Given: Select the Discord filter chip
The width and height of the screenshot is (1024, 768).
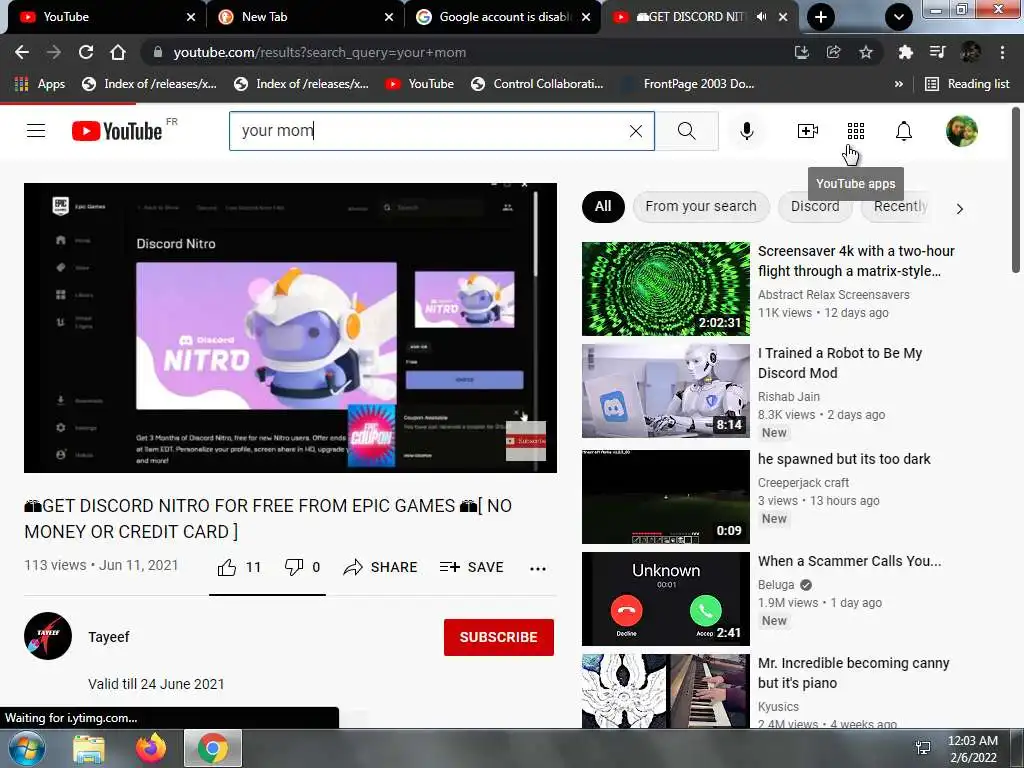Looking at the screenshot, I should click(x=815, y=206).
